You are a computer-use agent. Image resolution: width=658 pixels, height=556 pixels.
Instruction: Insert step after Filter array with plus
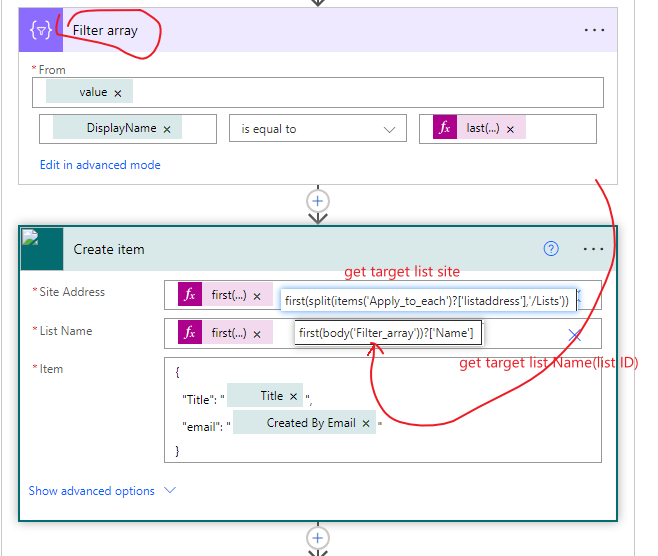(318, 201)
